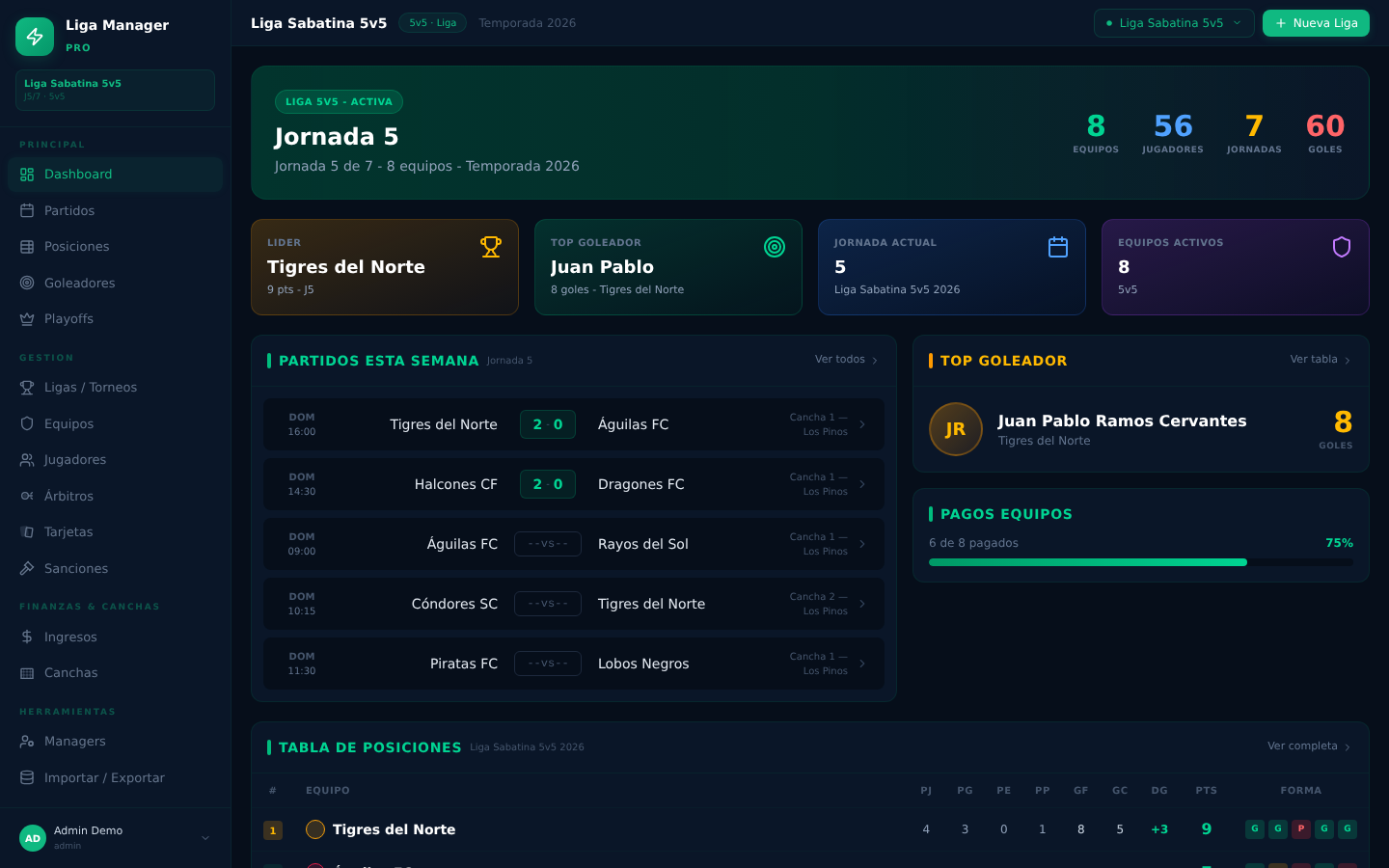
Task: Click the 8 Equipos stat in banner
Action: coord(1096,133)
